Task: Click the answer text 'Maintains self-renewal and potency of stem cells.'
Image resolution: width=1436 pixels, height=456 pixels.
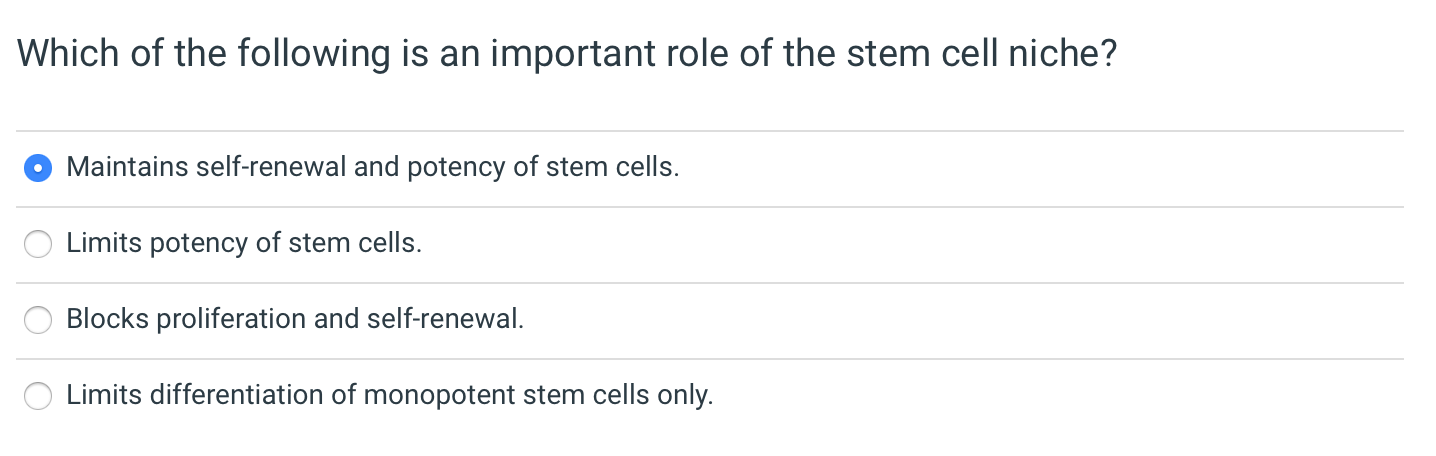Action: [x=373, y=167]
